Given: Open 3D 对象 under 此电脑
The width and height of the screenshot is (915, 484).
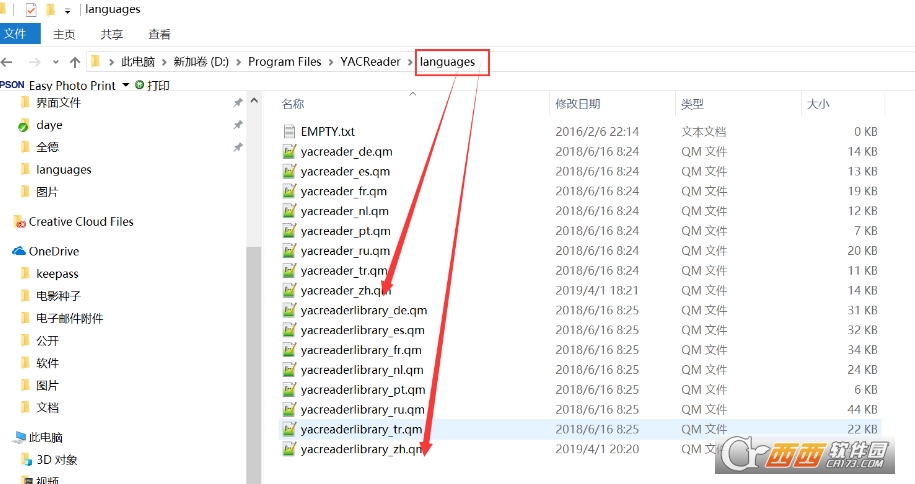Looking at the screenshot, I should click(57, 459).
